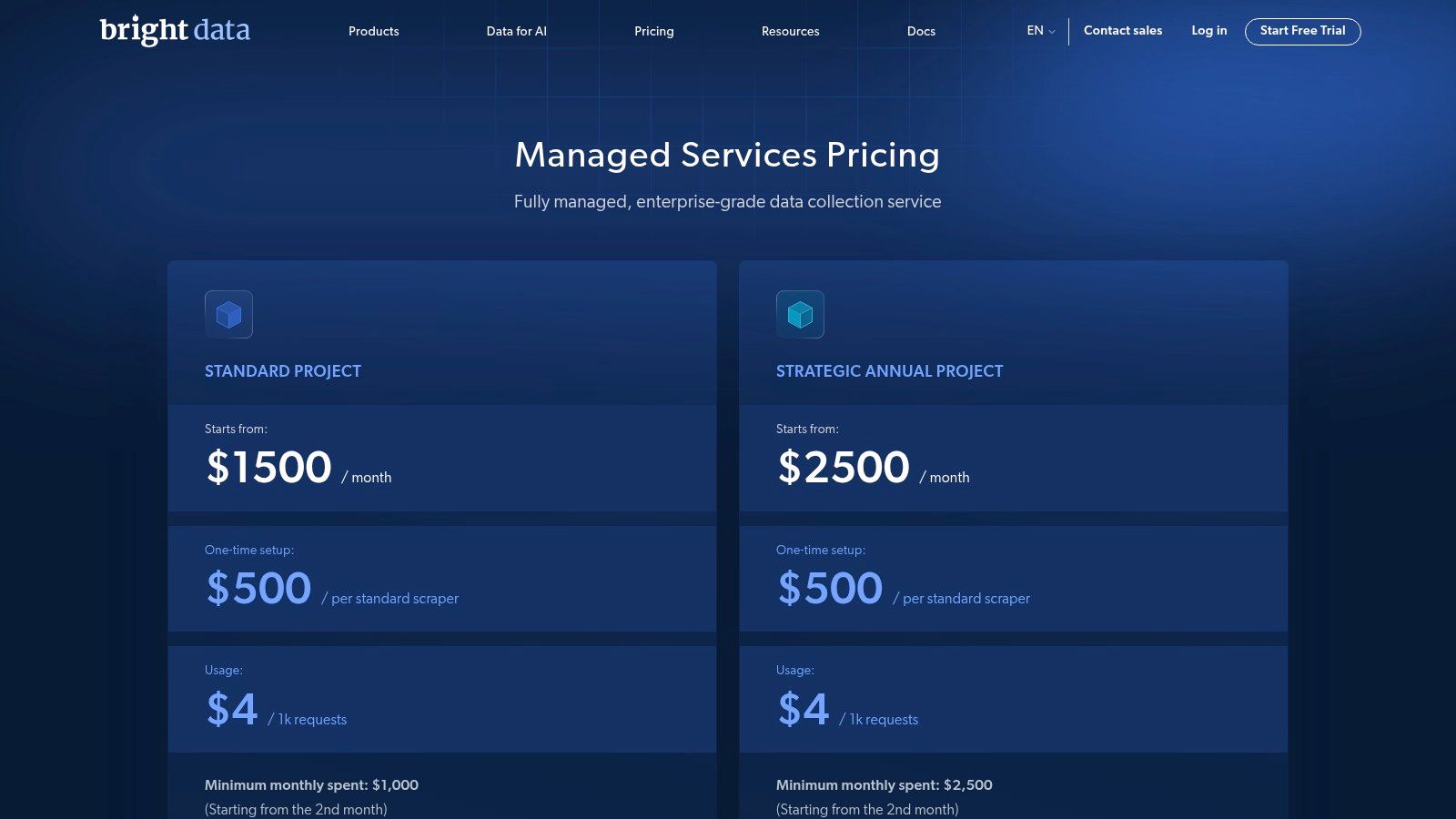The height and width of the screenshot is (819, 1456).
Task: Open the Data for AI menu
Action: [x=516, y=31]
